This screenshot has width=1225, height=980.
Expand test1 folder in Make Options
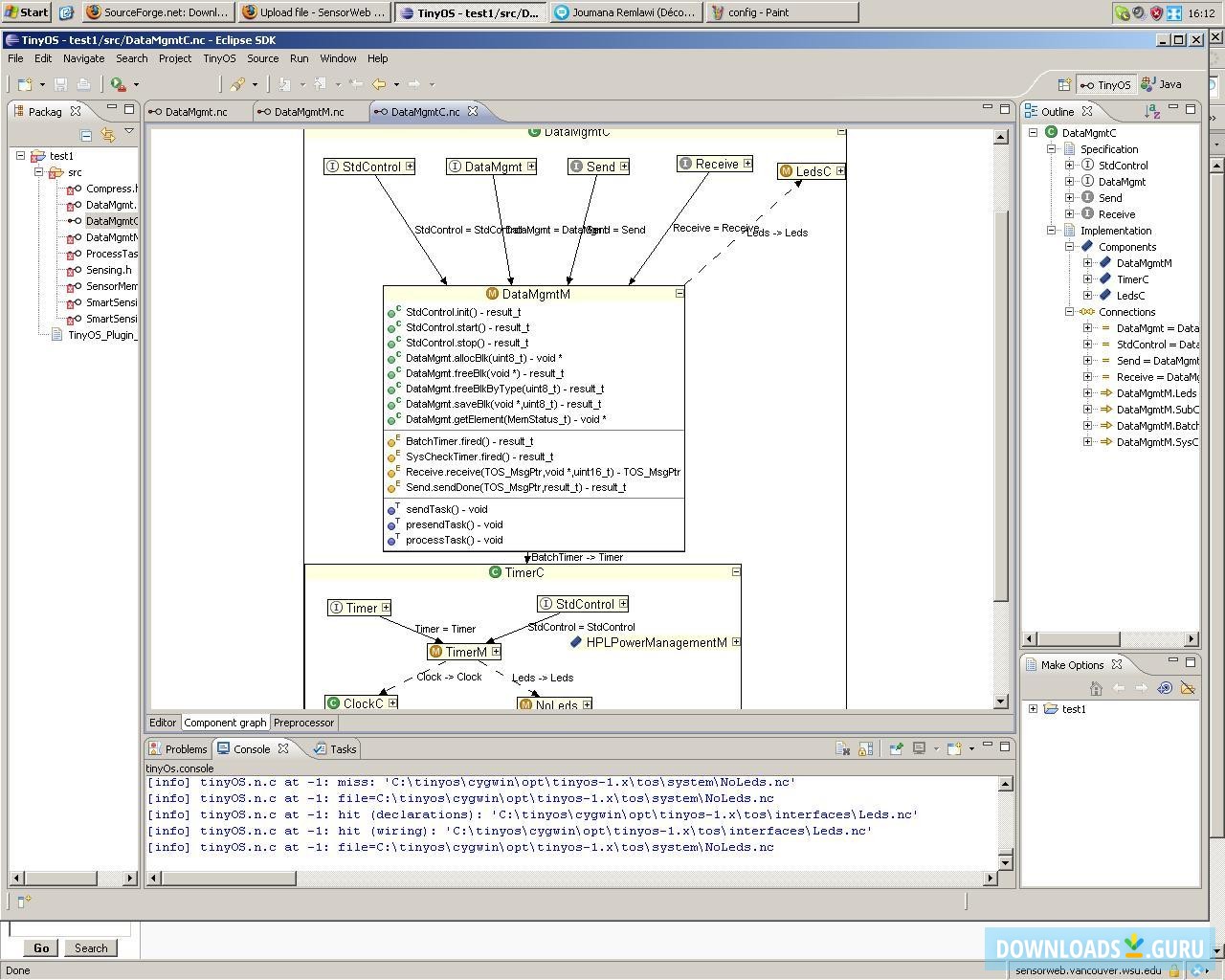(1033, 709)
